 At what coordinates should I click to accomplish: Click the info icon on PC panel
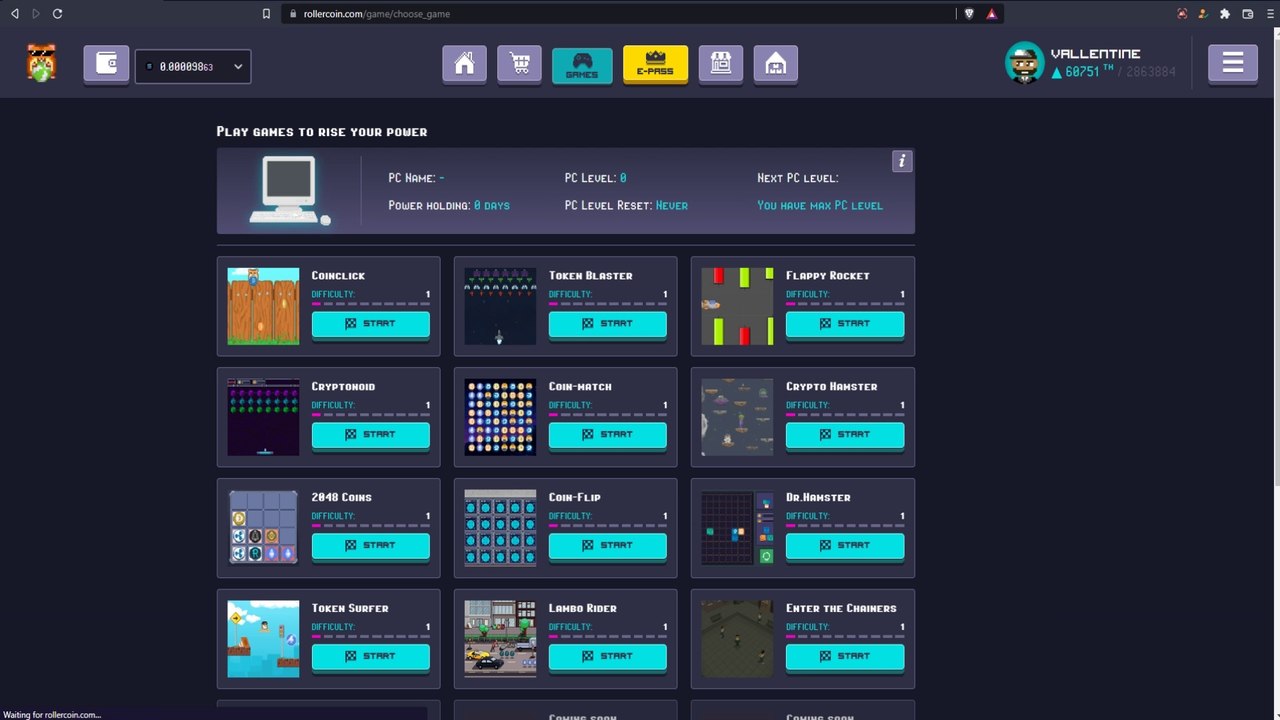point(902,161)
